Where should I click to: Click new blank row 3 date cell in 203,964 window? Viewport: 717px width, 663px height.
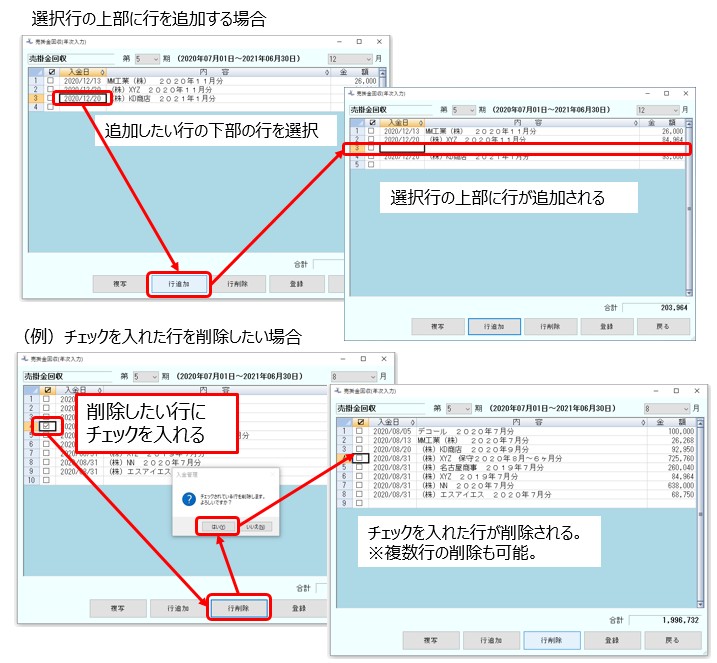[402, 148]
